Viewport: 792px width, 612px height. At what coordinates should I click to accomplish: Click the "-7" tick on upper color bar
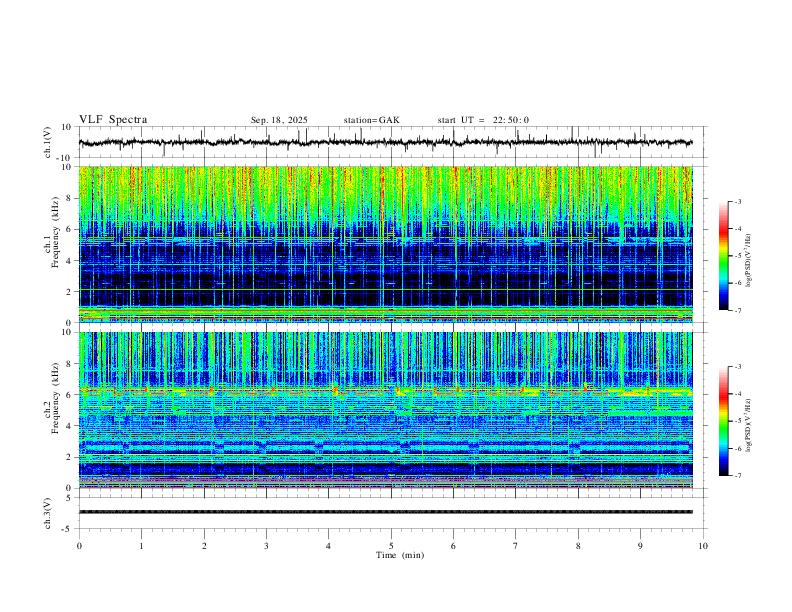point(738,310)
